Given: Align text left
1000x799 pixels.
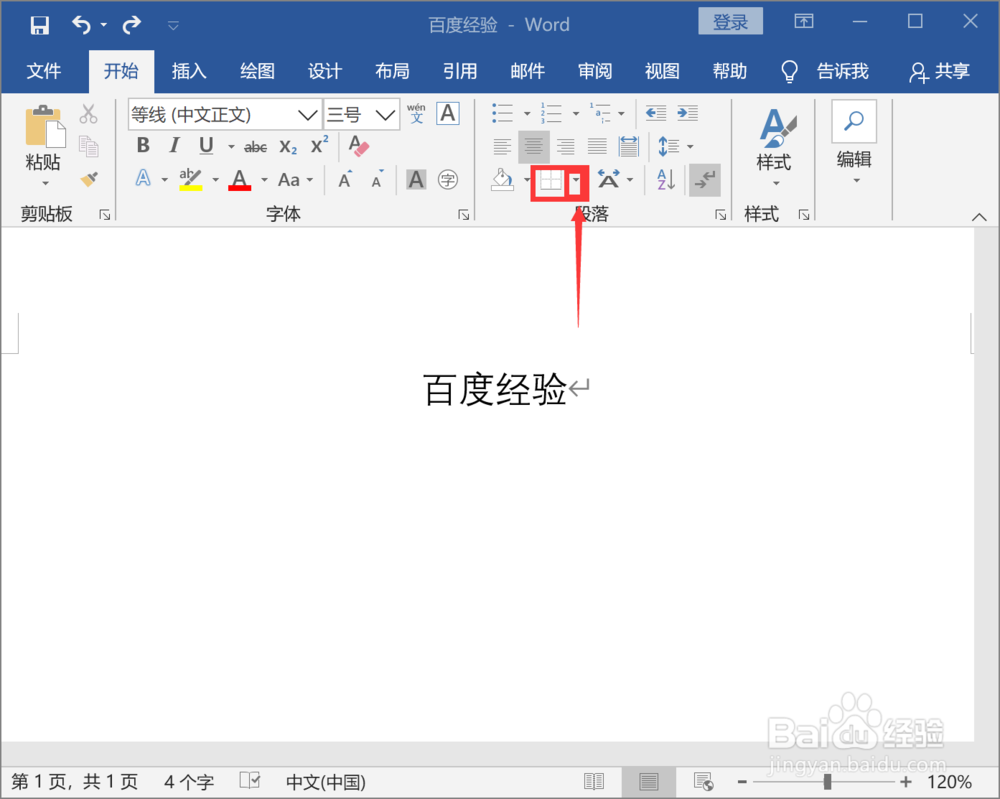Looking at the screenshot, I should point(503,147).
